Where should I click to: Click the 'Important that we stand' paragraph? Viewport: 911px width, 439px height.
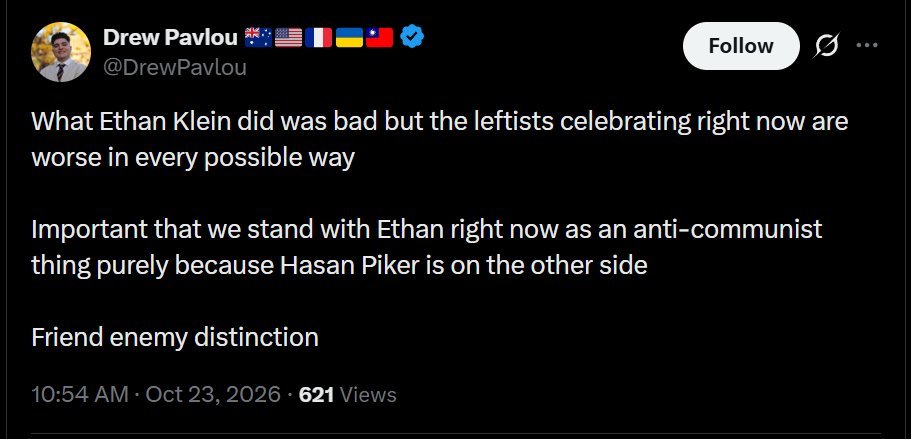click(426, 247)
